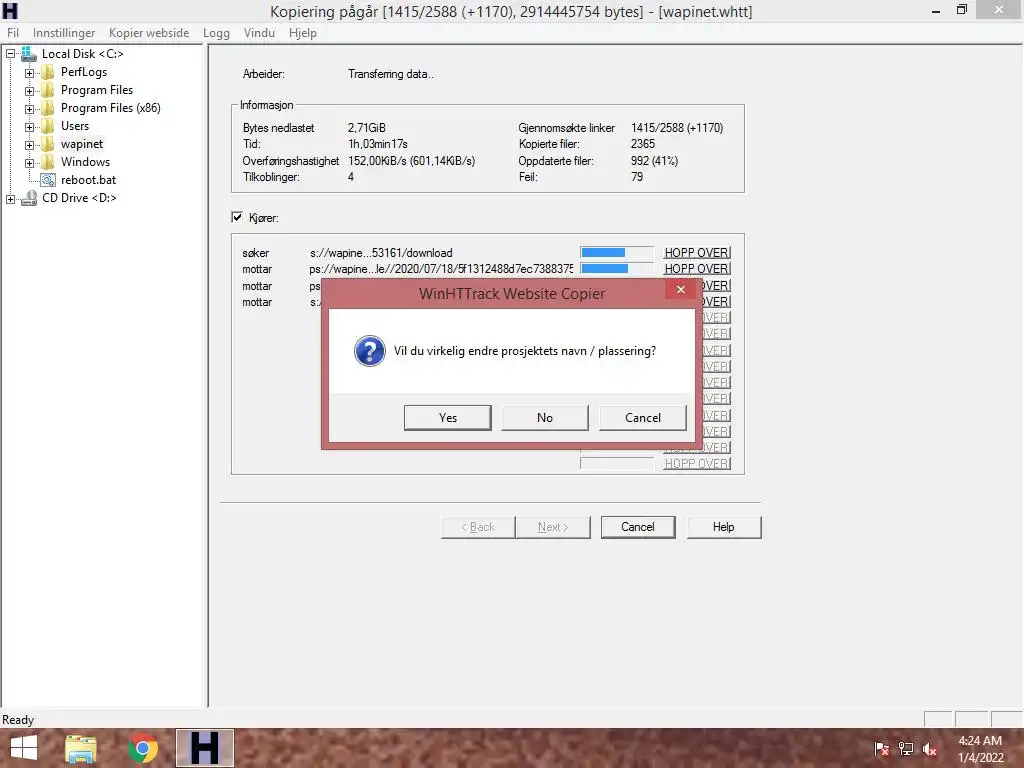Open the Kopier webside menu
The image size is (1024, 768).
[x=149, y=33]
